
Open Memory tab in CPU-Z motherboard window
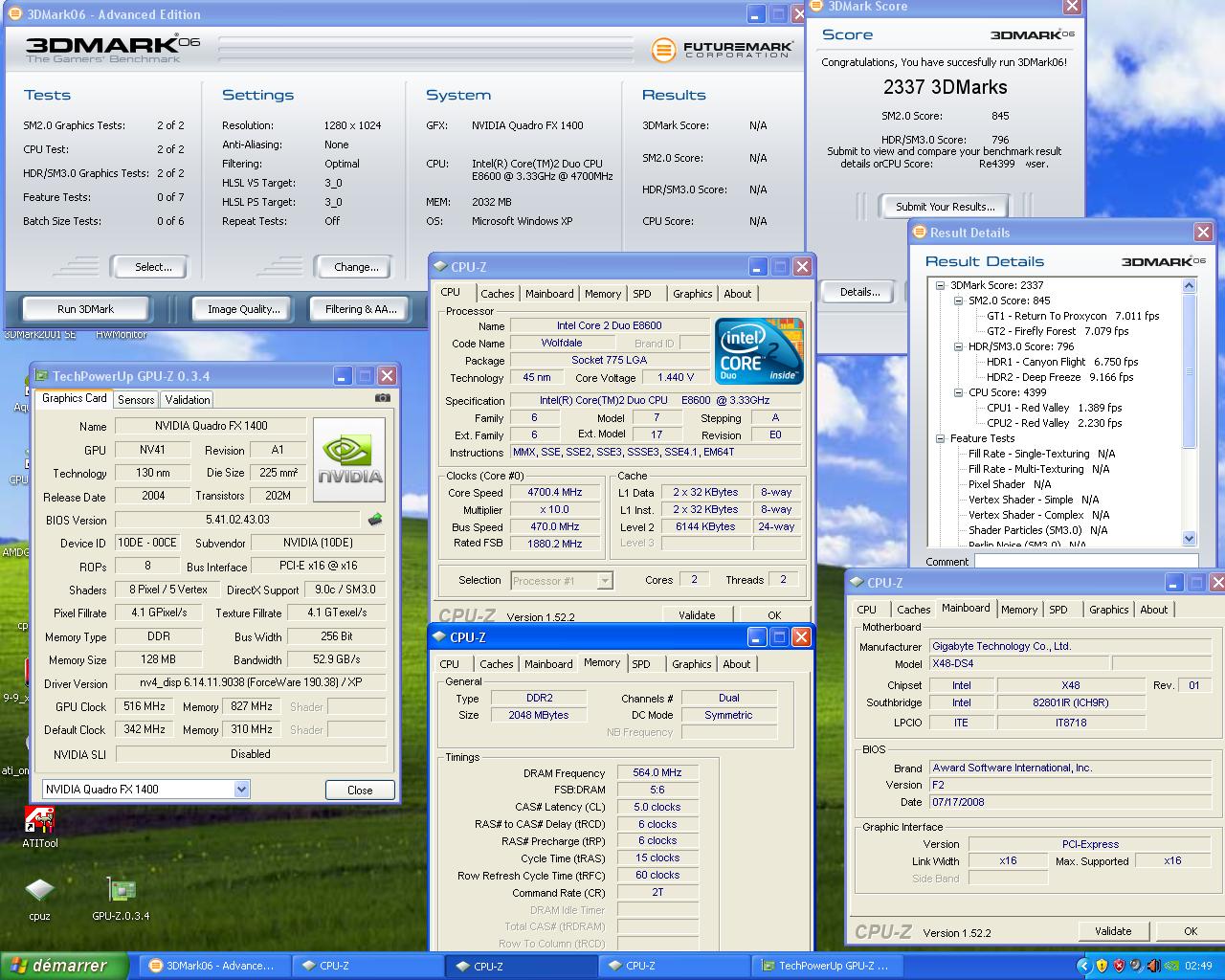1019,610
